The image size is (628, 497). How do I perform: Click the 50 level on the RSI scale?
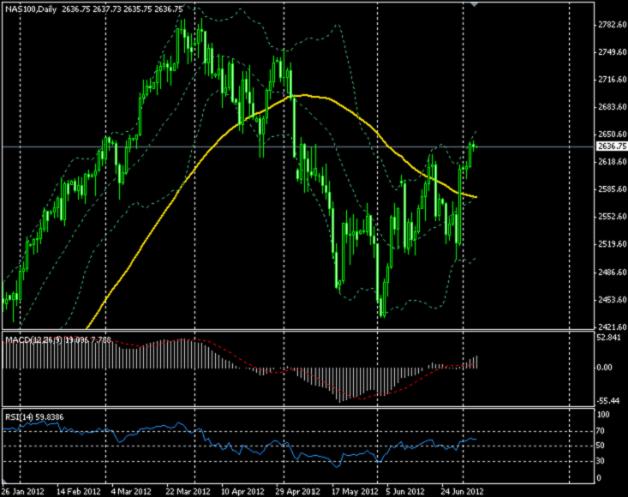pyautogui.click(x=601, y=445)
